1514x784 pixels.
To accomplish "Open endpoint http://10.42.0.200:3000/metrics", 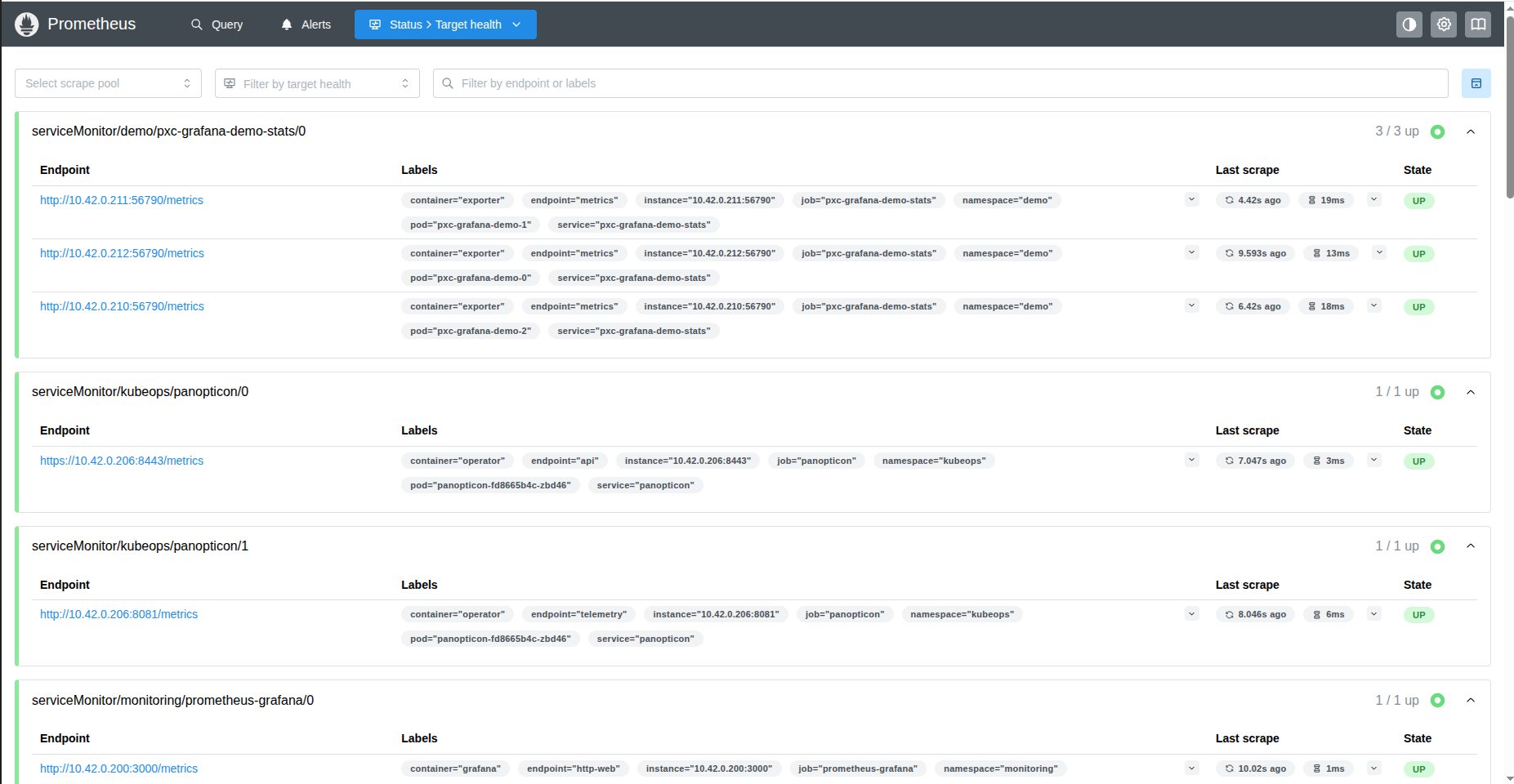I will tap(118, 768).
